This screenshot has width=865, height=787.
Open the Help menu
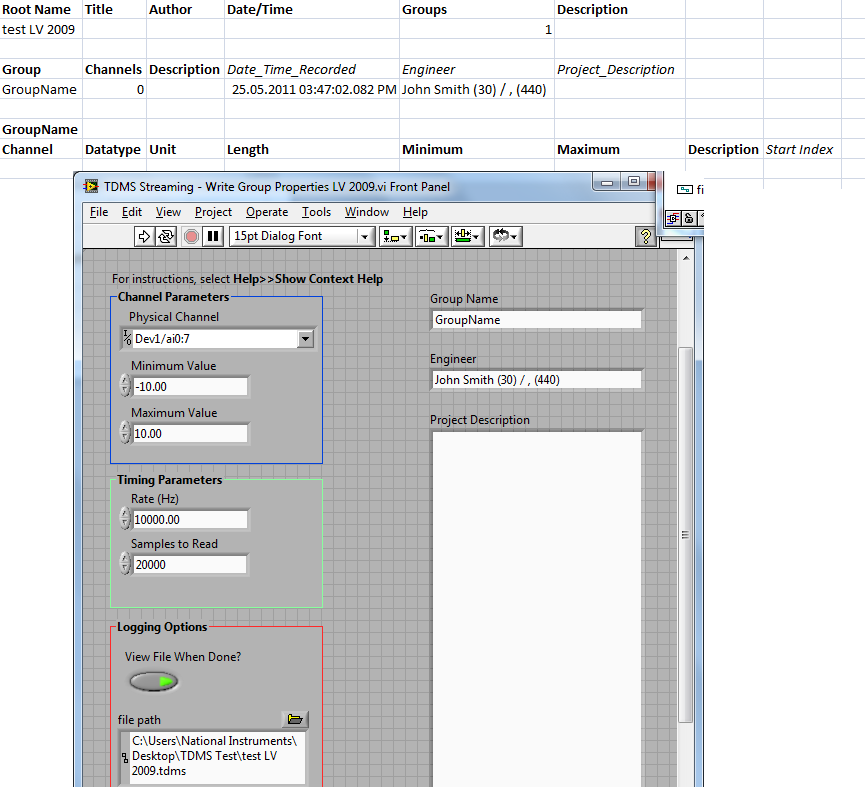pyautogui.click(x=415, y=212)
